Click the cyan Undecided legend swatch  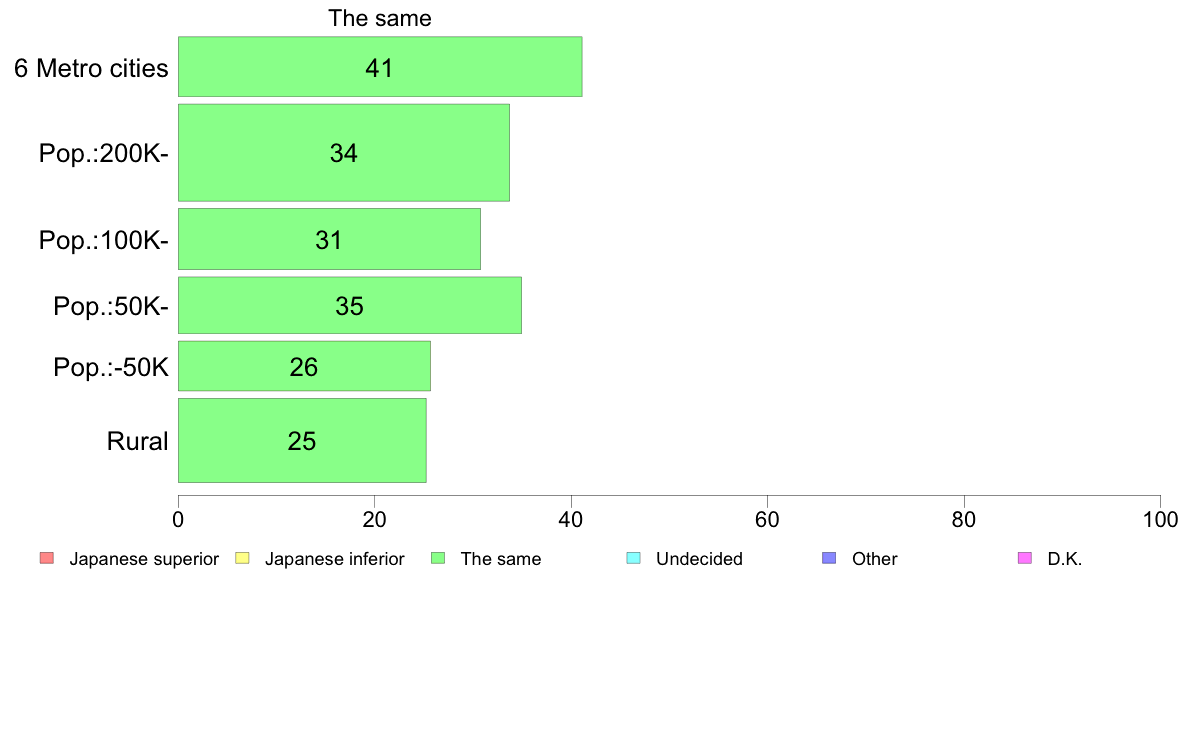pyautogui.click(x=633, y=559)
